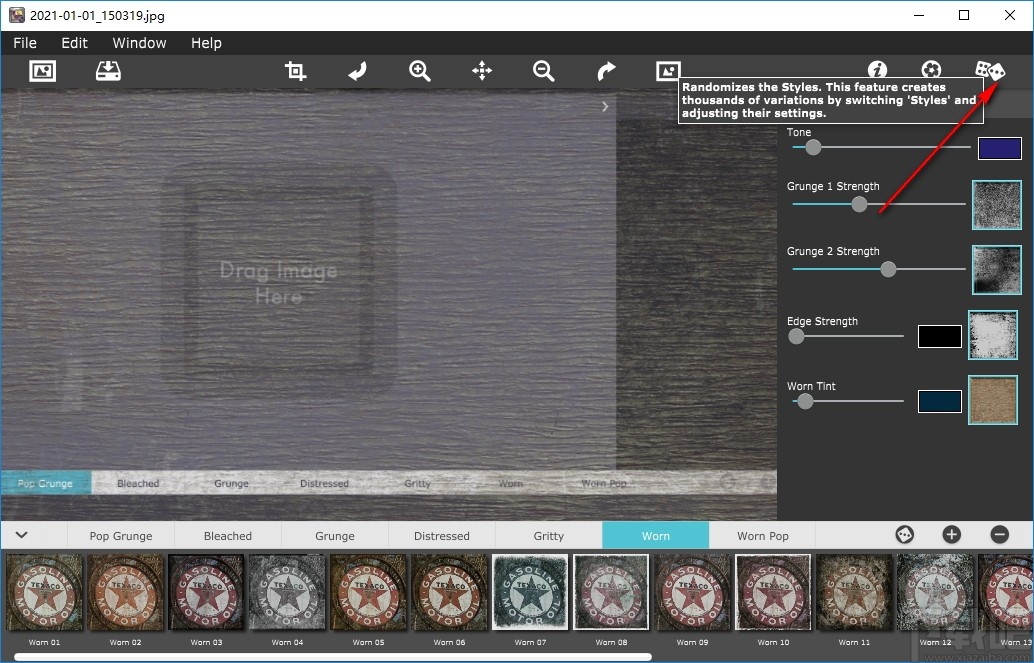Randomize styles with the dice icon

(990, 71)
